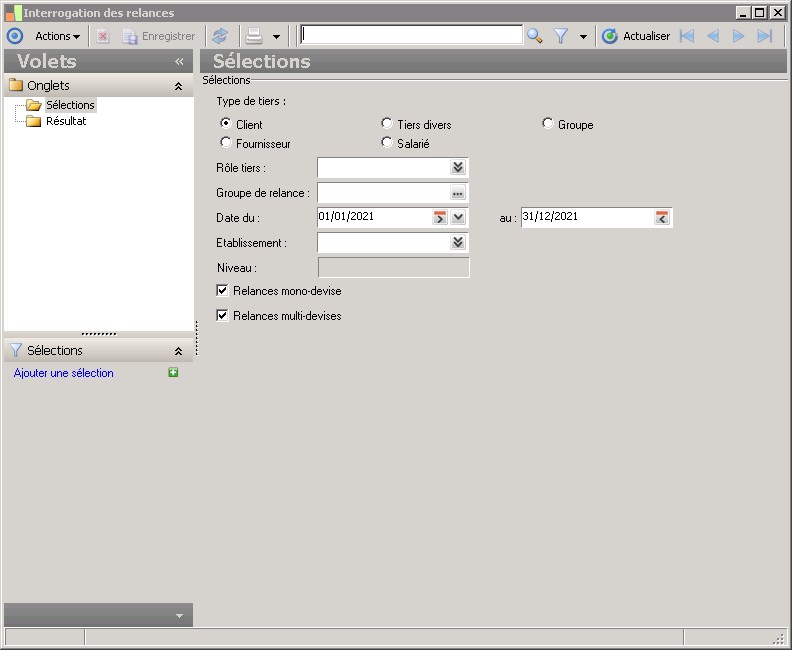Collapse the Volets panel with double chevron
792x650 pixels.
pos(179,62)
